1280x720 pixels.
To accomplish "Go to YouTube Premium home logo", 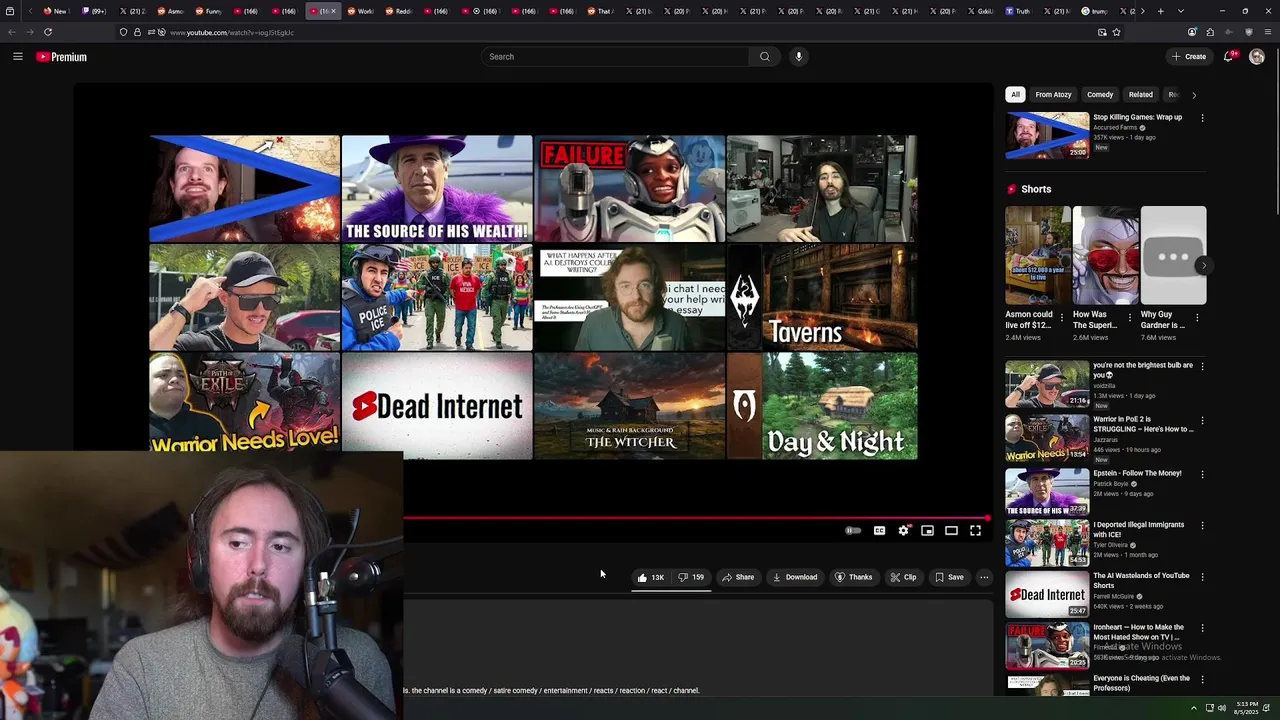I will pyautogui.click(x=62, y=57).
